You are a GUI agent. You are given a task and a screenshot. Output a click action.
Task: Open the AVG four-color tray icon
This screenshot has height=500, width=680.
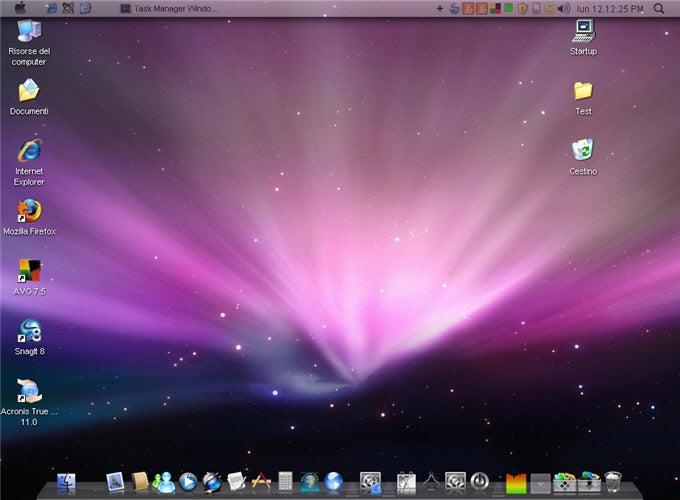tap(495, 8)
